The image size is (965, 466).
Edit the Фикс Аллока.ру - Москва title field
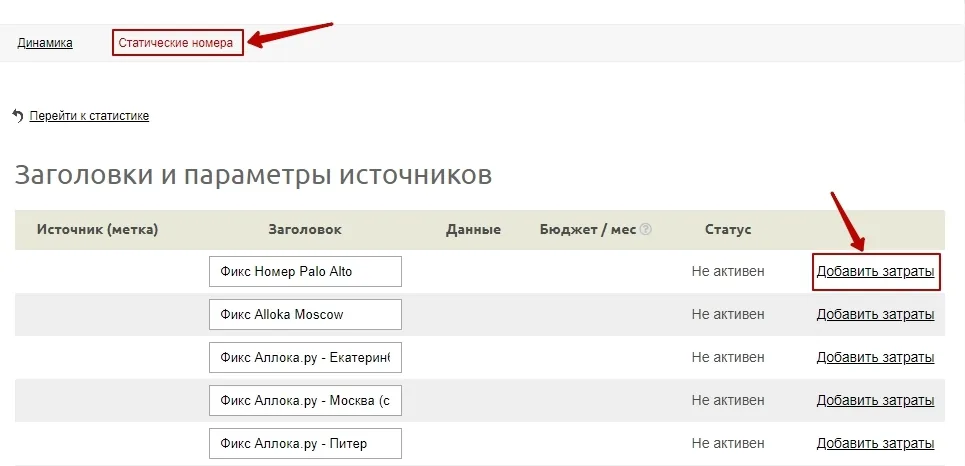coord(305,401)
